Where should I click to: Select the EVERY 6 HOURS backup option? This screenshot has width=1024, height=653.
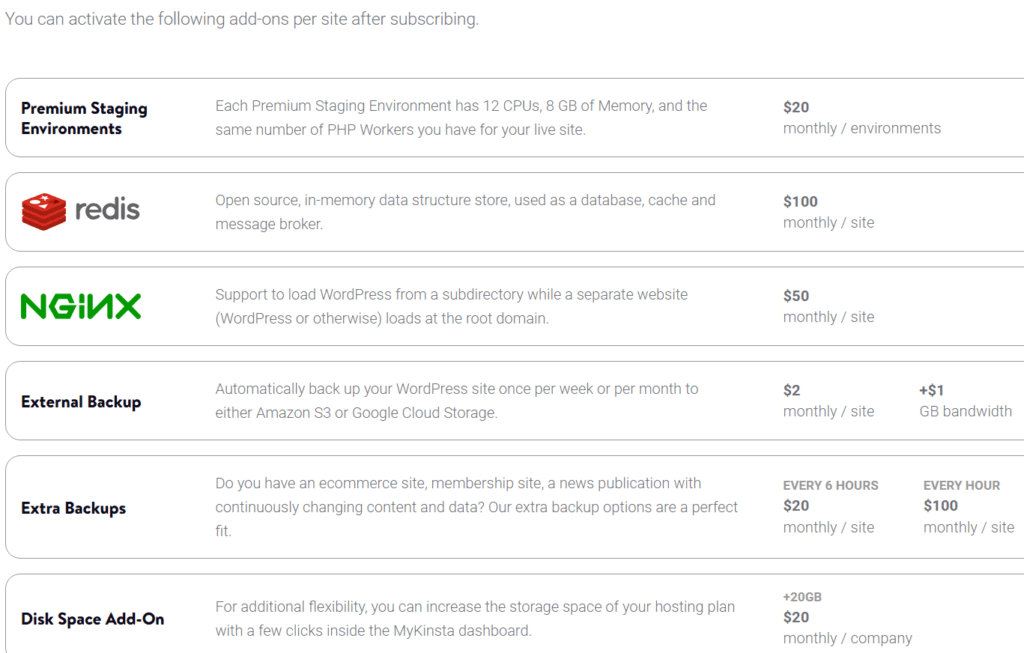(830, 485)
